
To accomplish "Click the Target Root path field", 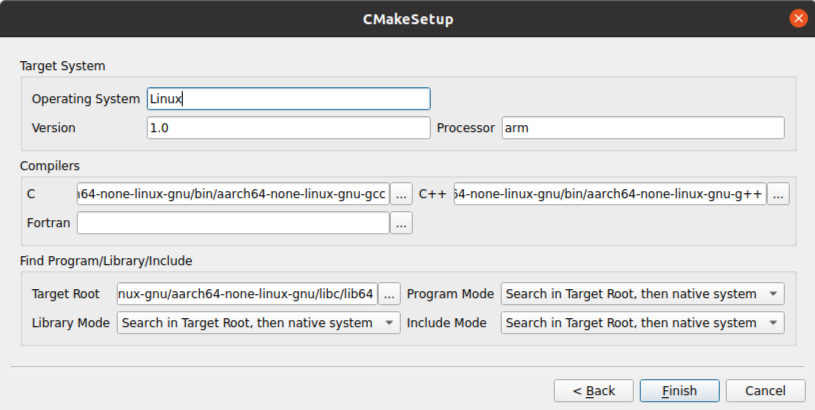I will (x=247, y=294).
